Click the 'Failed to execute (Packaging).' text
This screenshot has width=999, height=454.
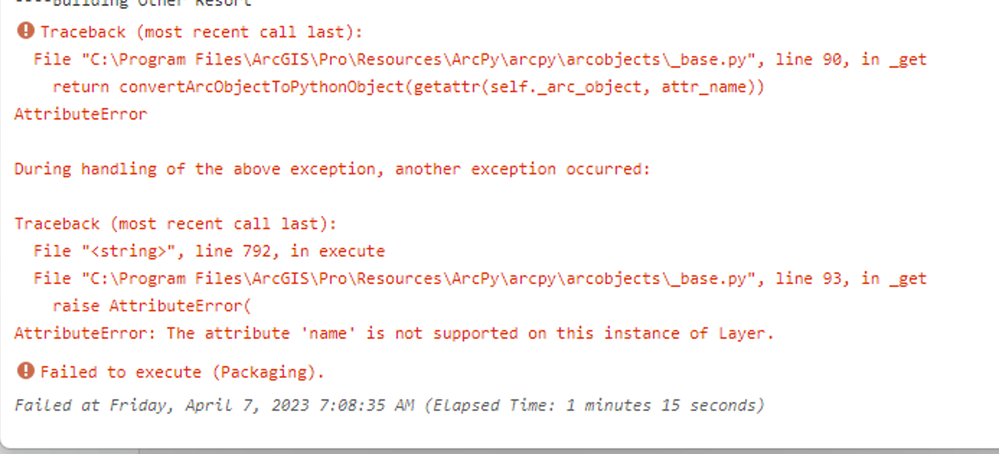[182, 372]
